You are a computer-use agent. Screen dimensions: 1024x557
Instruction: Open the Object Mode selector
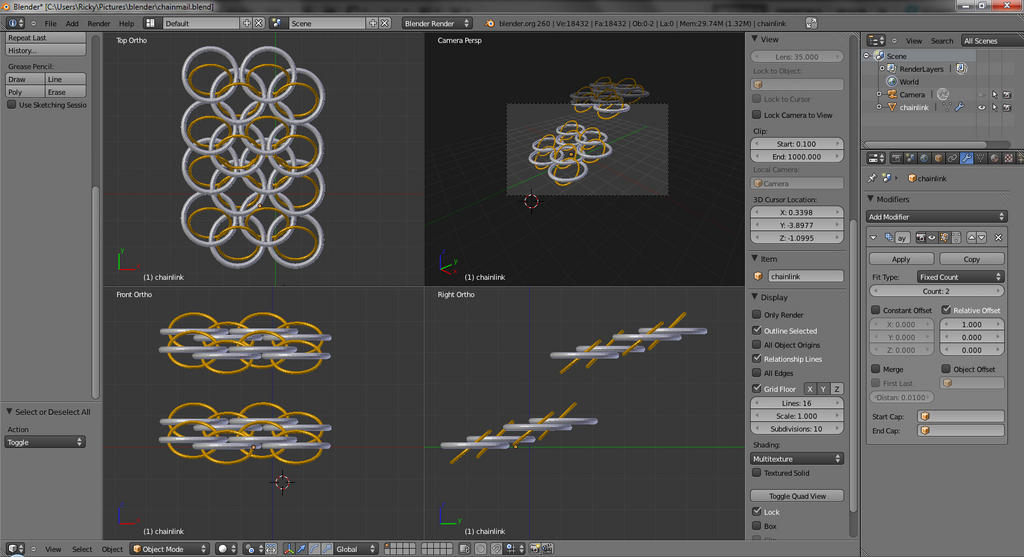[170, 549]
